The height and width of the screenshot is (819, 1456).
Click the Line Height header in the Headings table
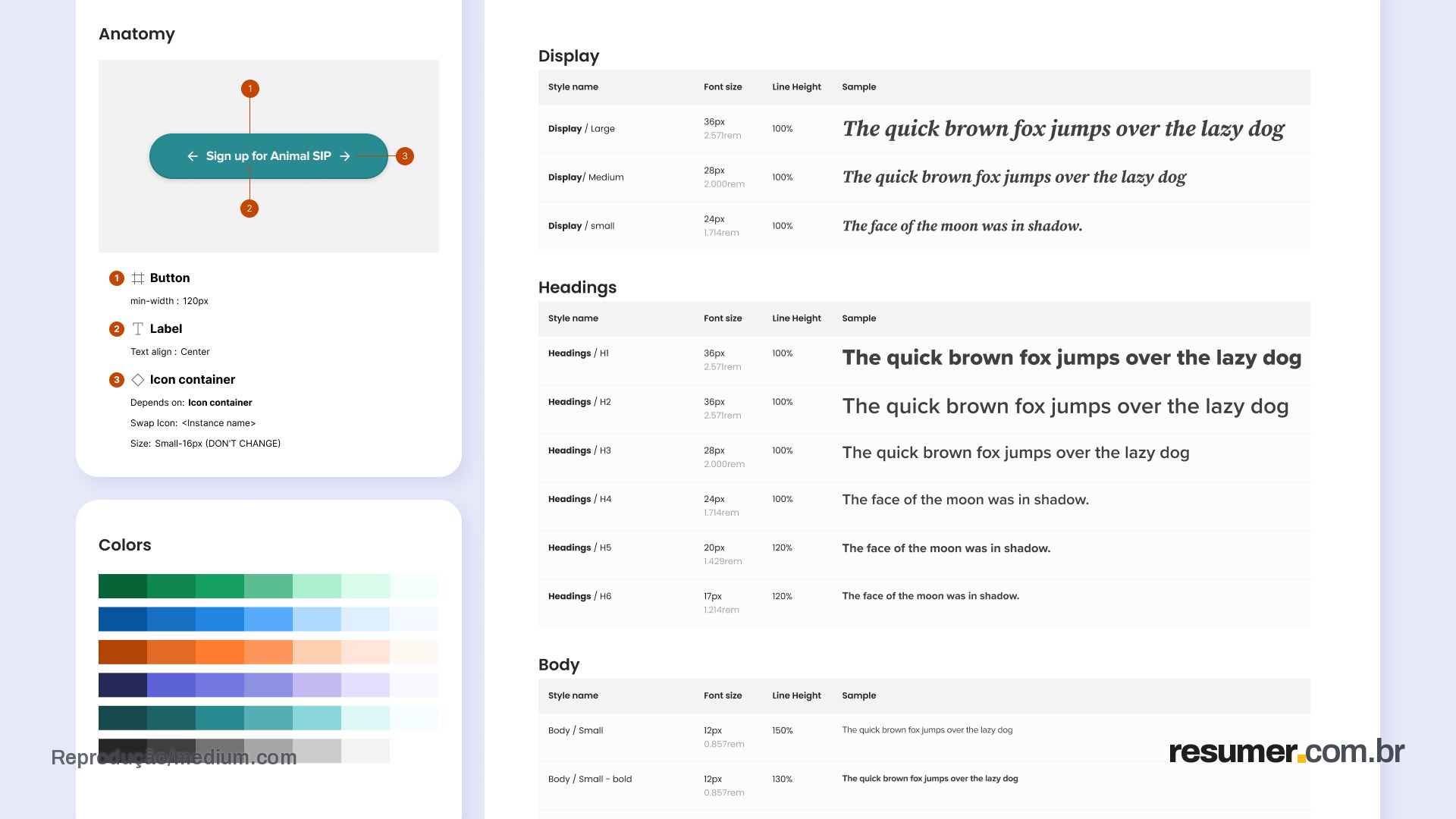point(796,318)
